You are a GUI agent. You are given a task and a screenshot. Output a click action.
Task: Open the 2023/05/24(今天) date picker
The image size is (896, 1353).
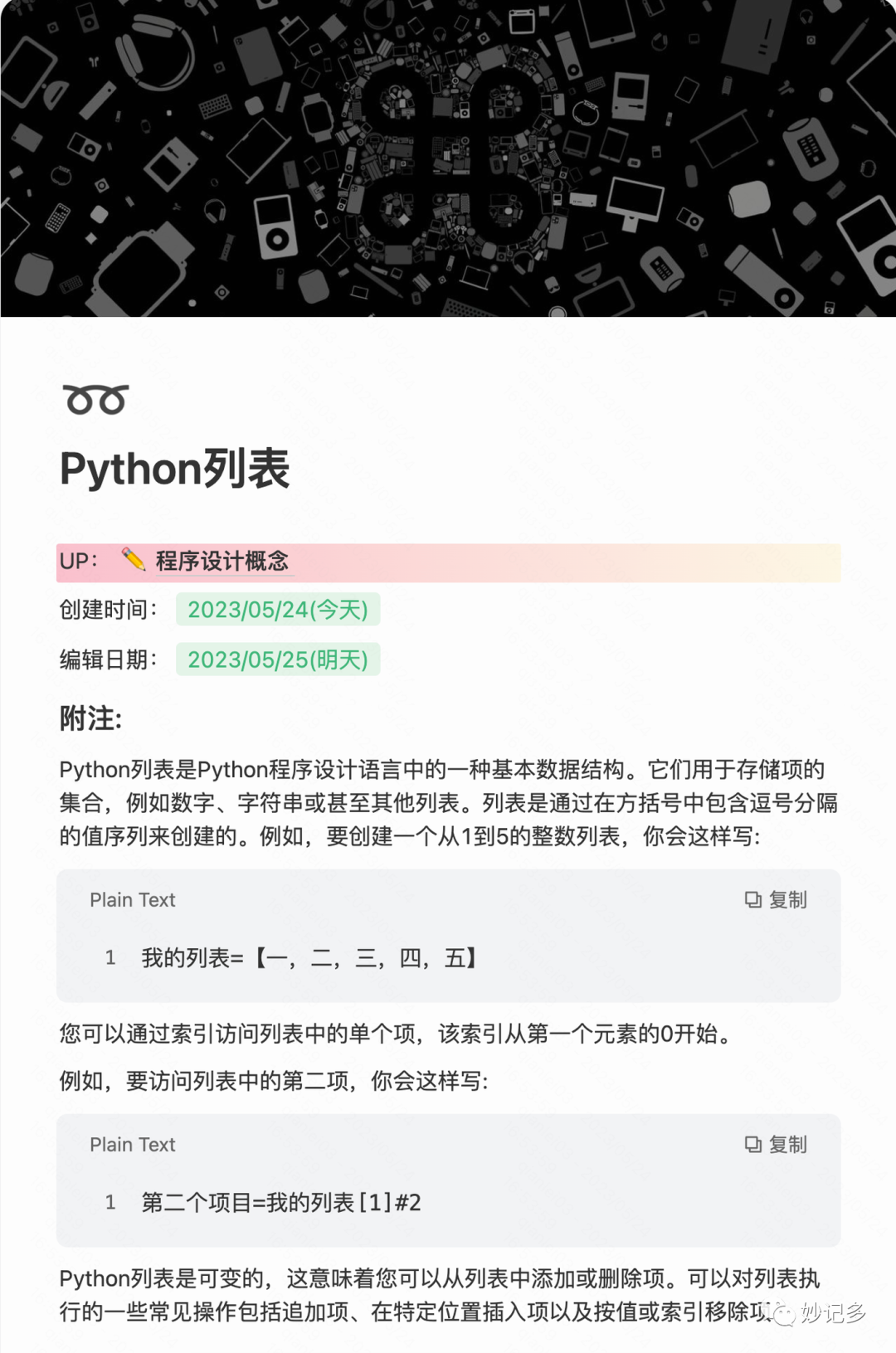pyautogui.click(x=278, y=610)
